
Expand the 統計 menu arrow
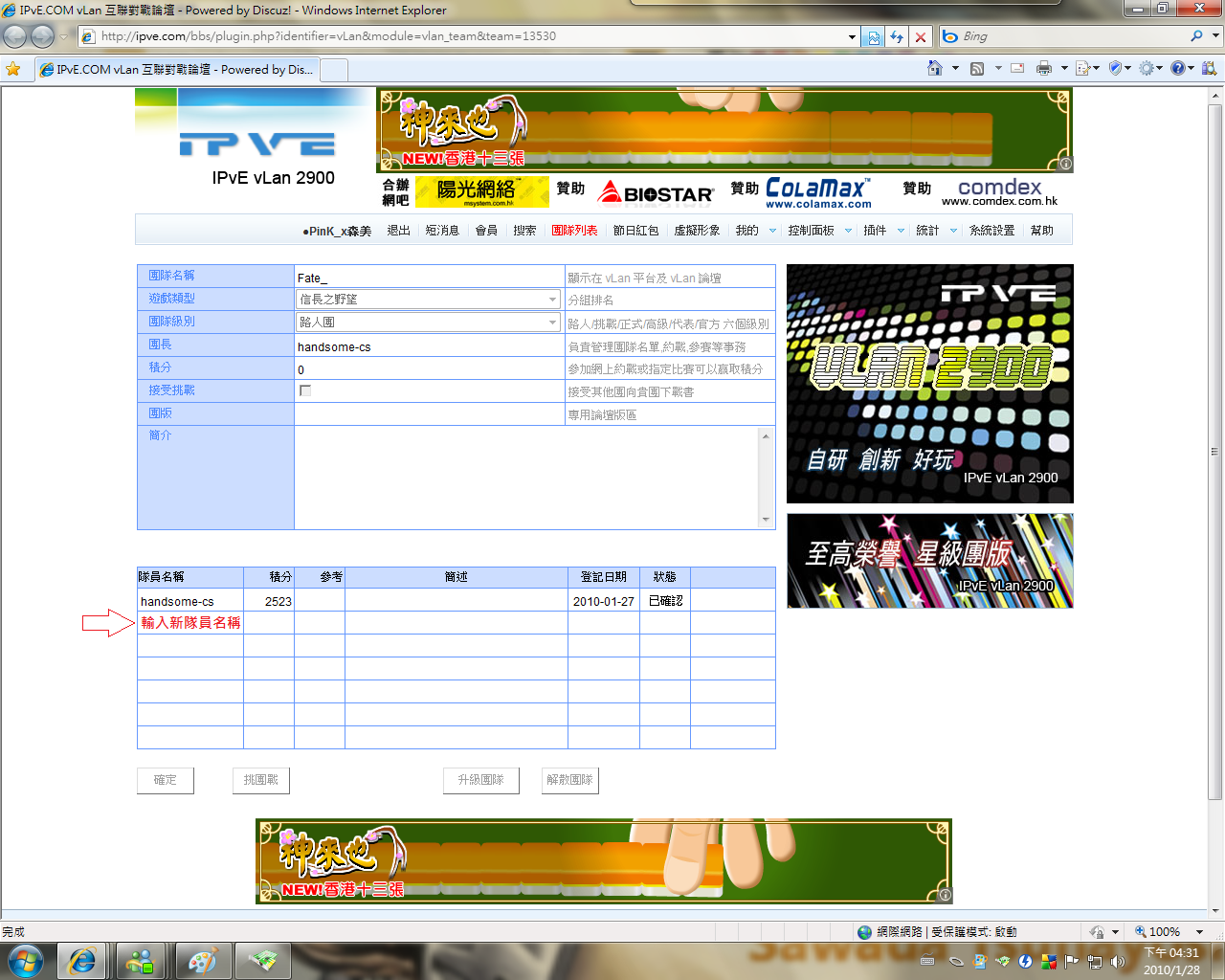953,231
